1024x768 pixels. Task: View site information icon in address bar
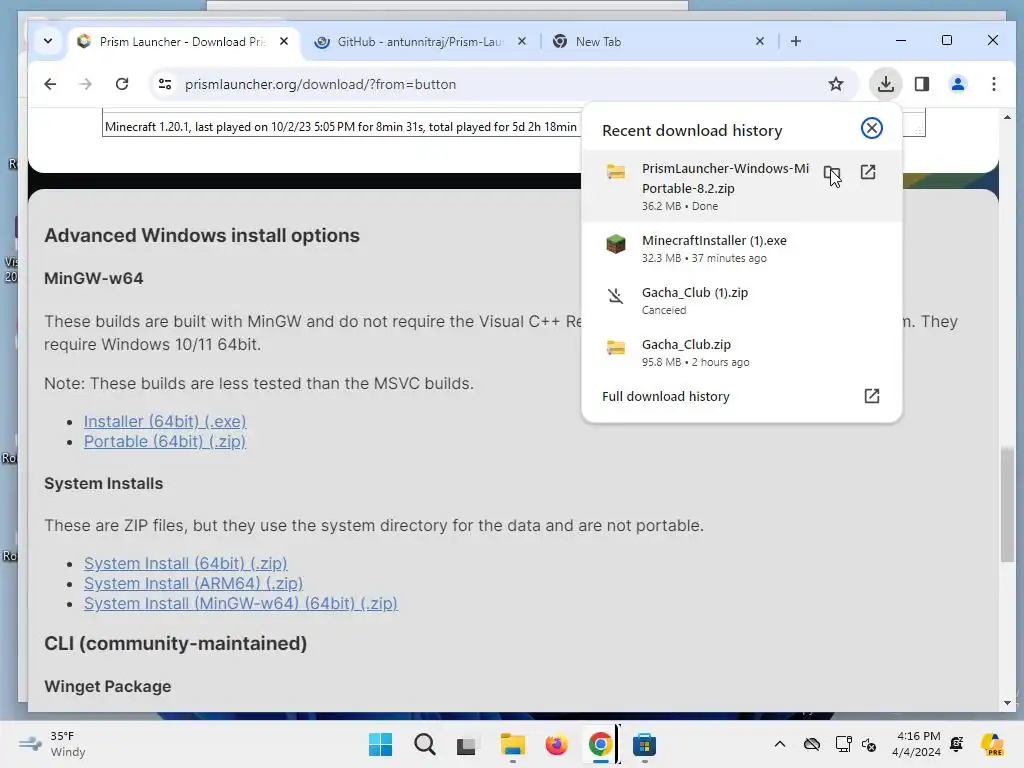tap(165, 84)
